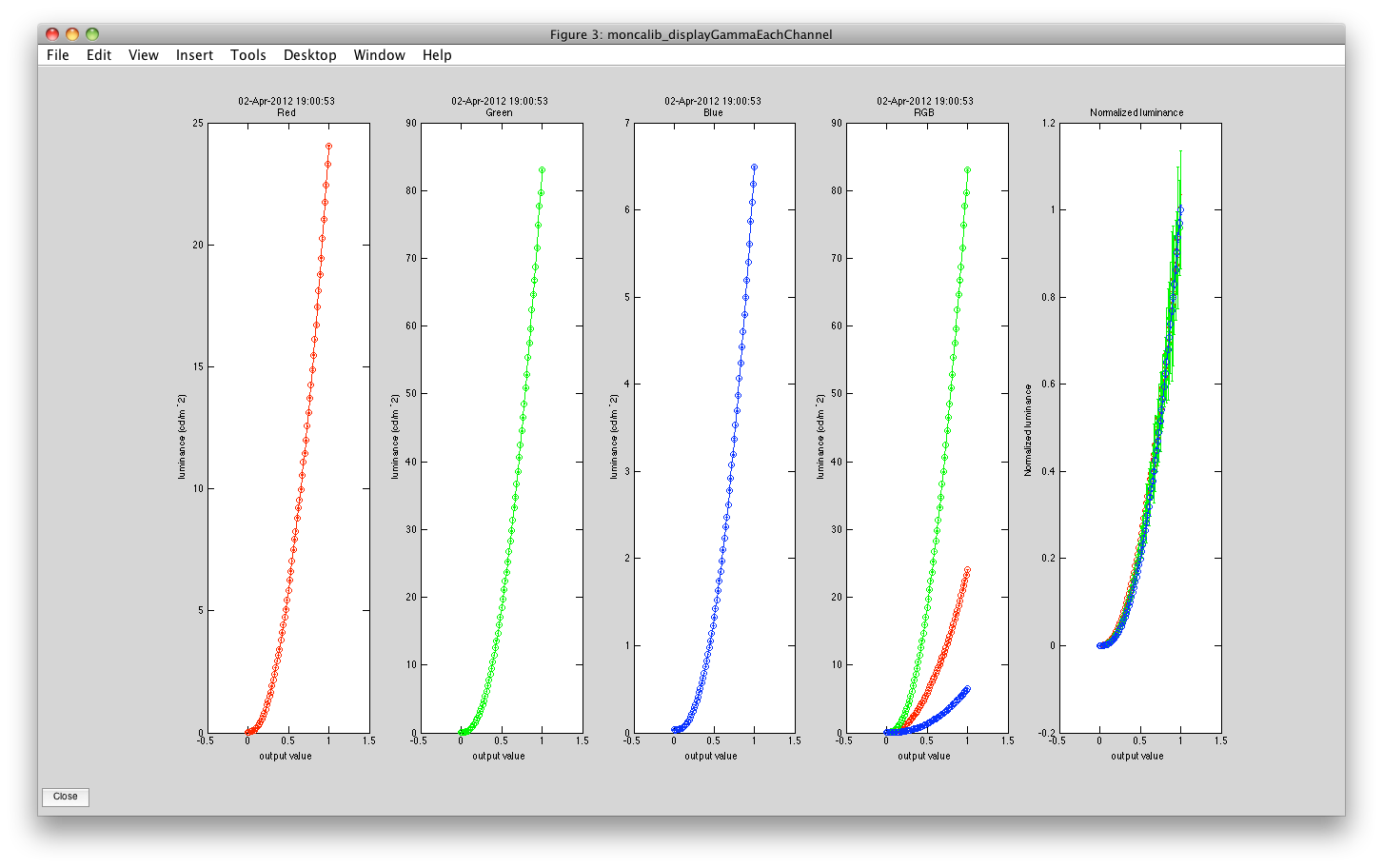This screenshot has height=868, width=1383.
Task: Expand the Insert menu
Action: tap(194, 55)
